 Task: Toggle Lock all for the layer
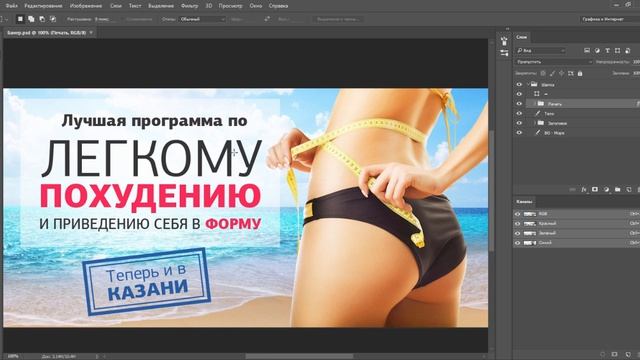click(580, 73)
